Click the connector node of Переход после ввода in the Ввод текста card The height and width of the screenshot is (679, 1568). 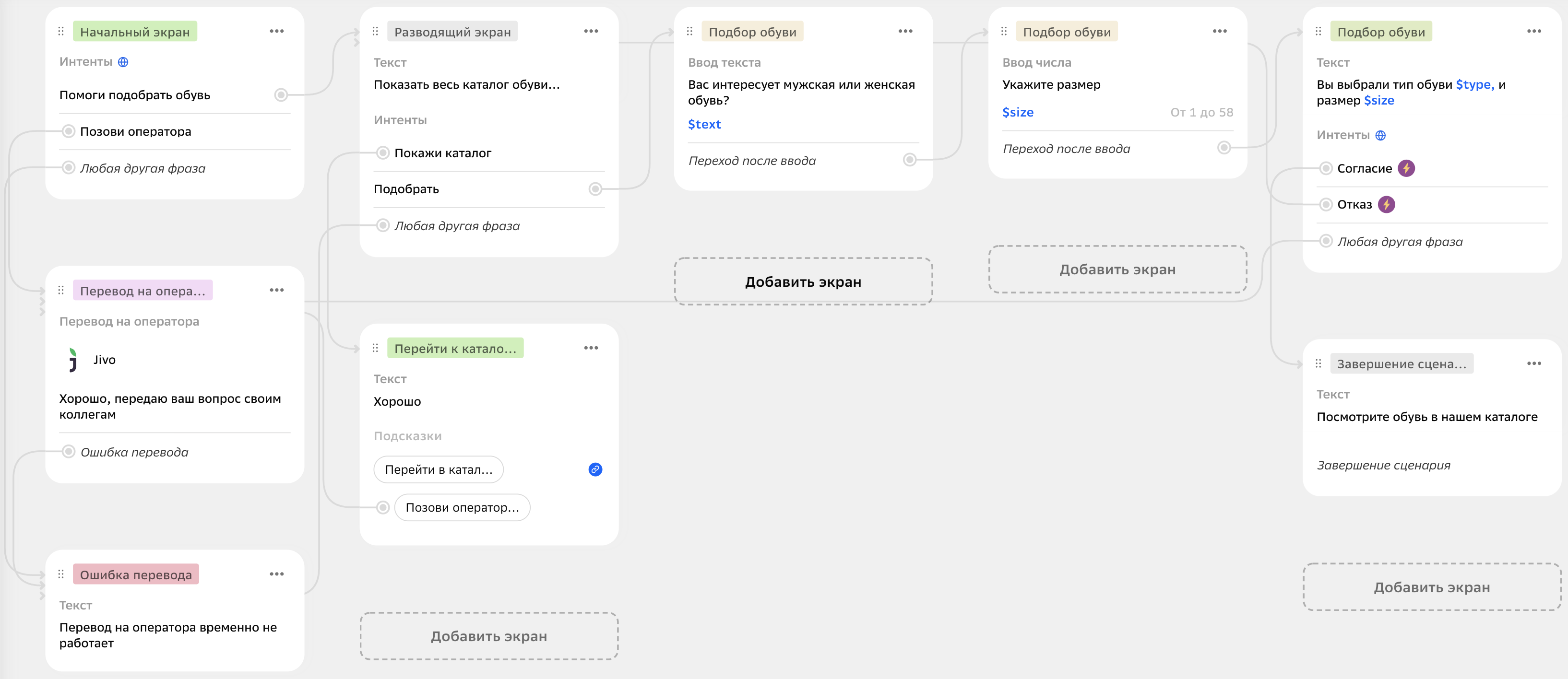pyautogui.click(x=909, y=160)
